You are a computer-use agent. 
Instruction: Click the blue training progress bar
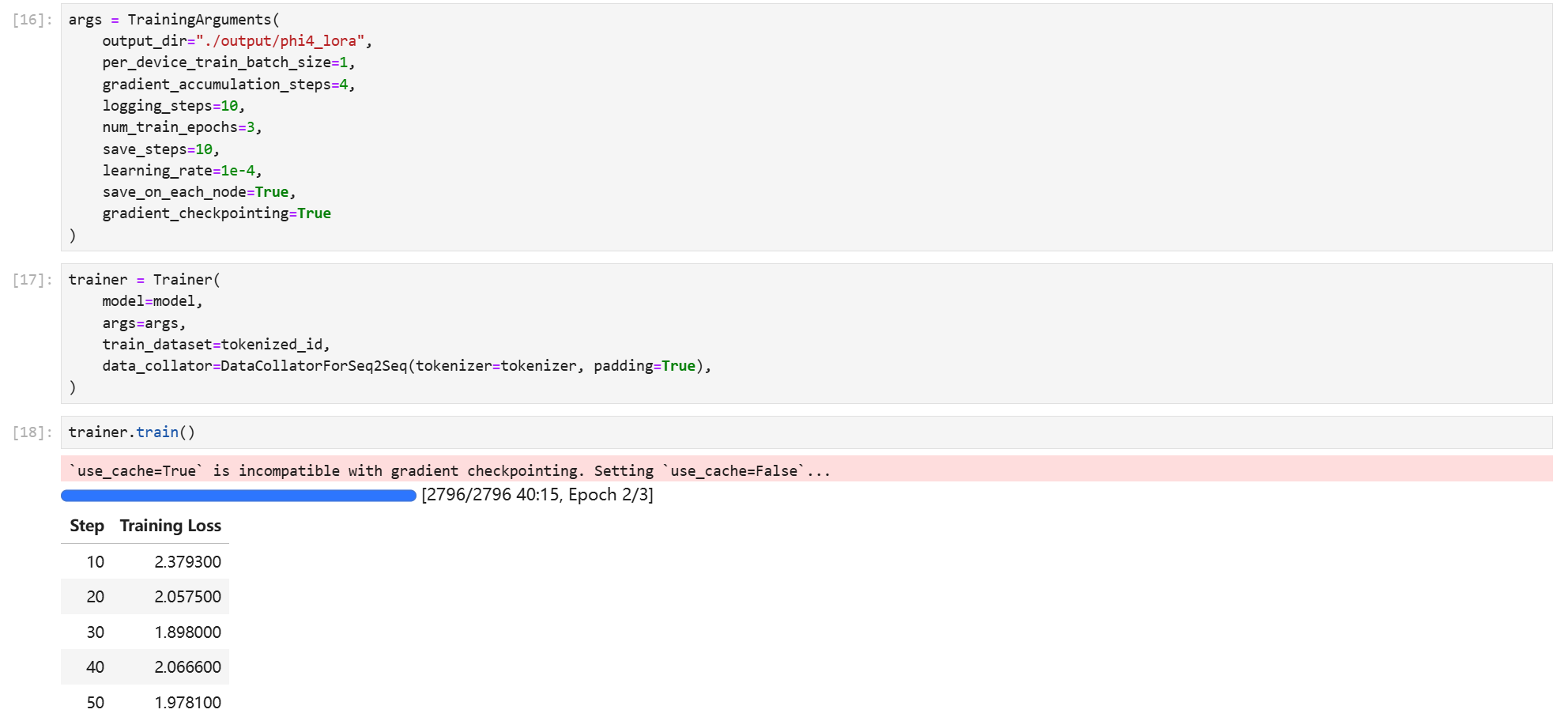[238, 496]
